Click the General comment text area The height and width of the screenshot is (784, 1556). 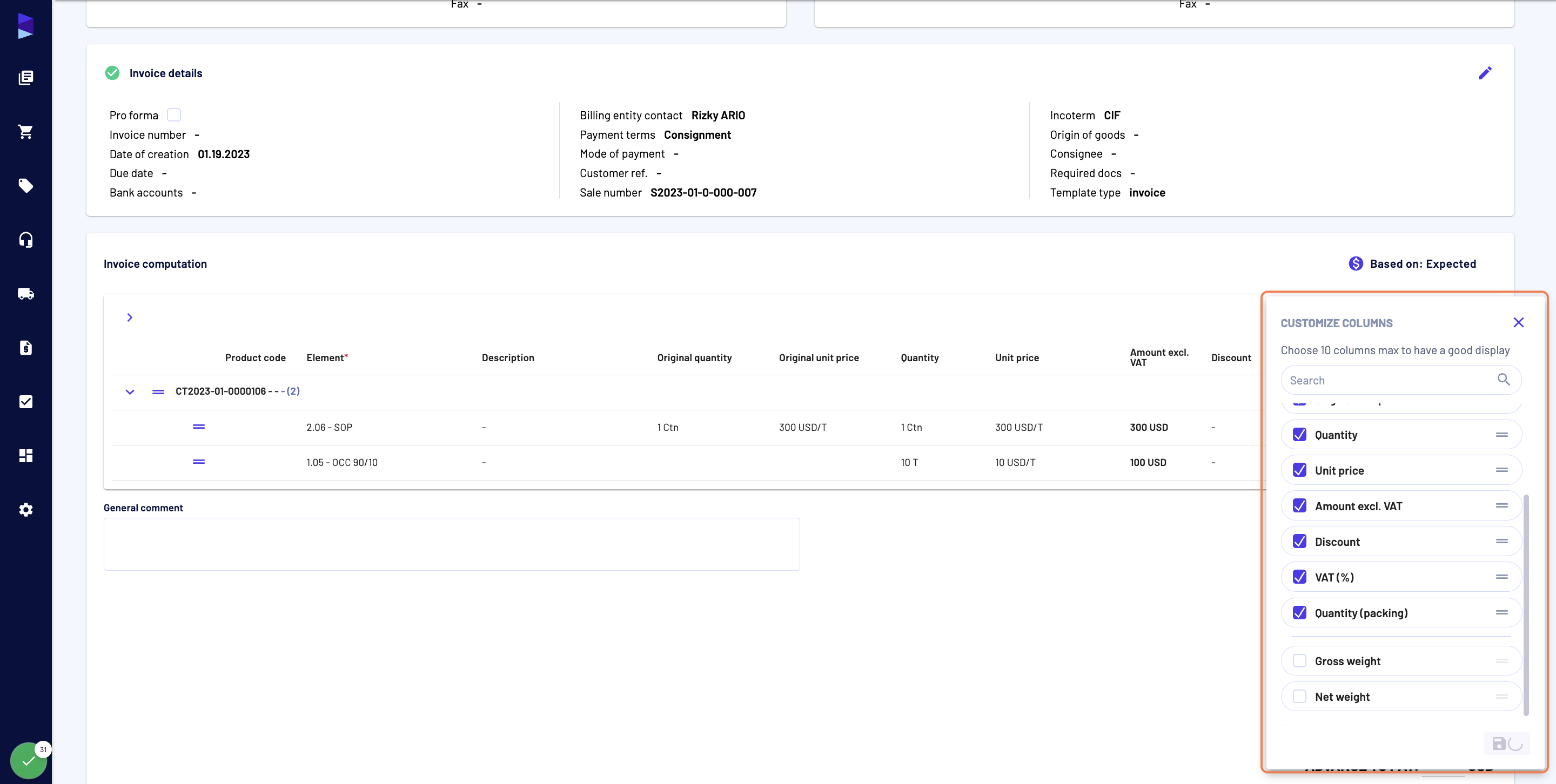(x=452, y=544)
